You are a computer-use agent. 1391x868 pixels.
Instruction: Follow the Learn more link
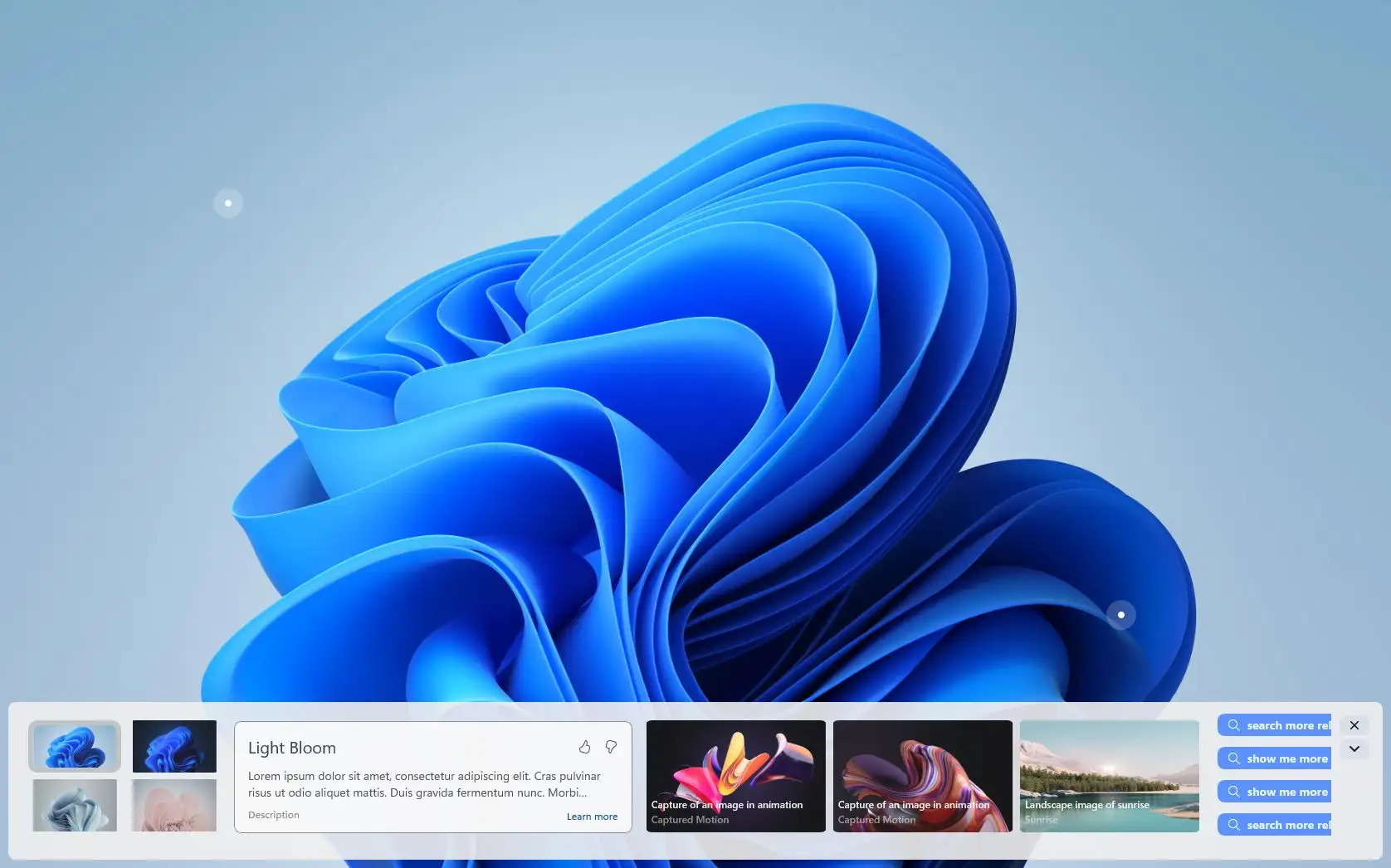[x=592, y=817]
